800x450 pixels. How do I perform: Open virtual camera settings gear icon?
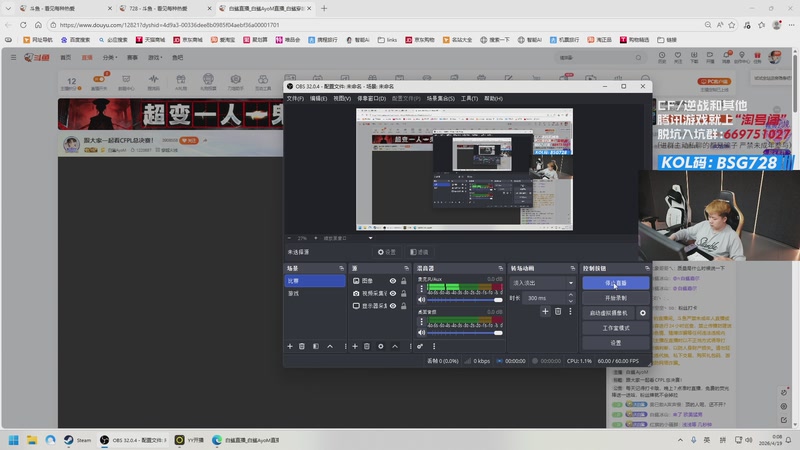(643, 313)
